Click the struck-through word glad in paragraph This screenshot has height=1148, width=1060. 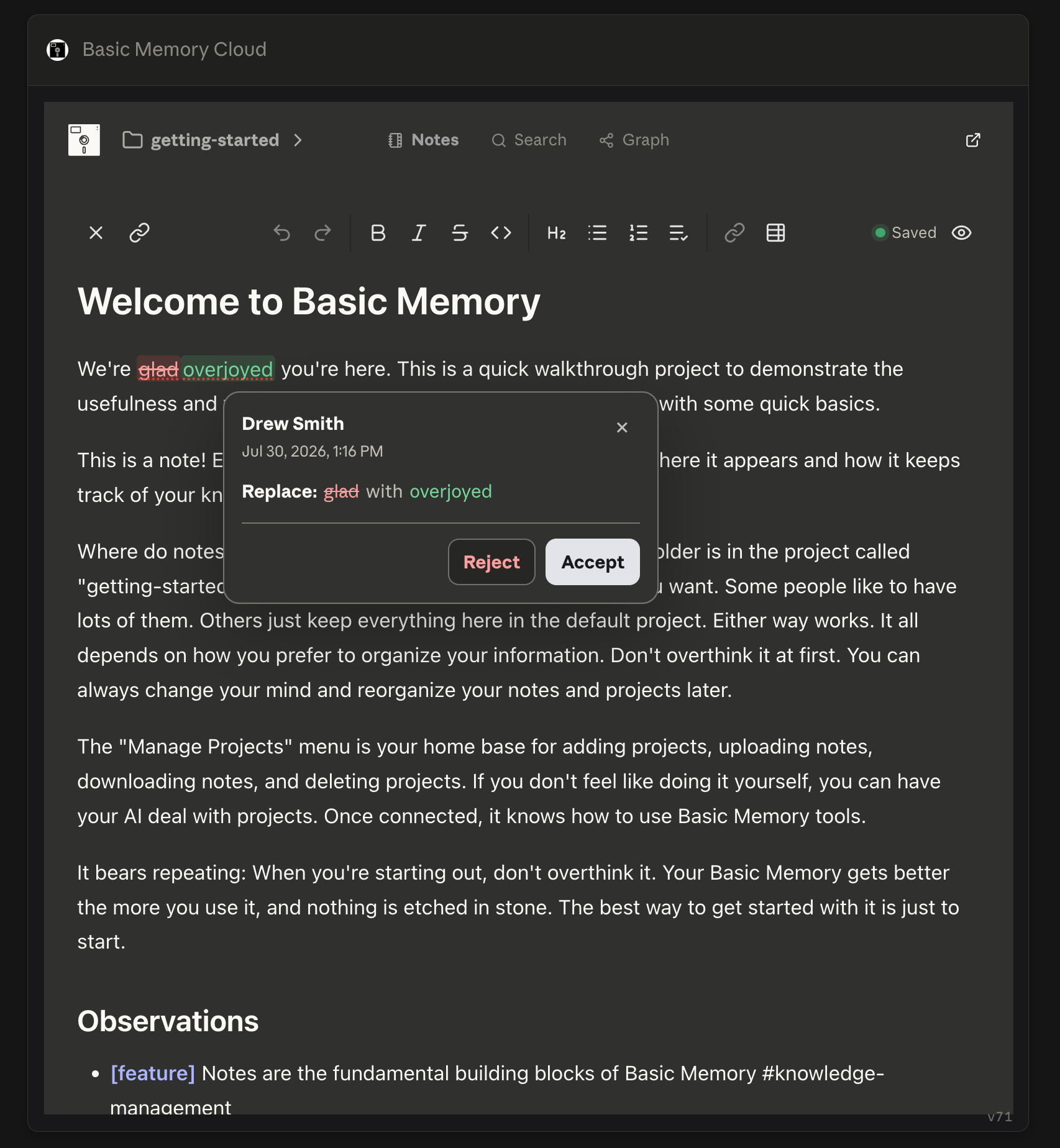(x=158, y=370)
